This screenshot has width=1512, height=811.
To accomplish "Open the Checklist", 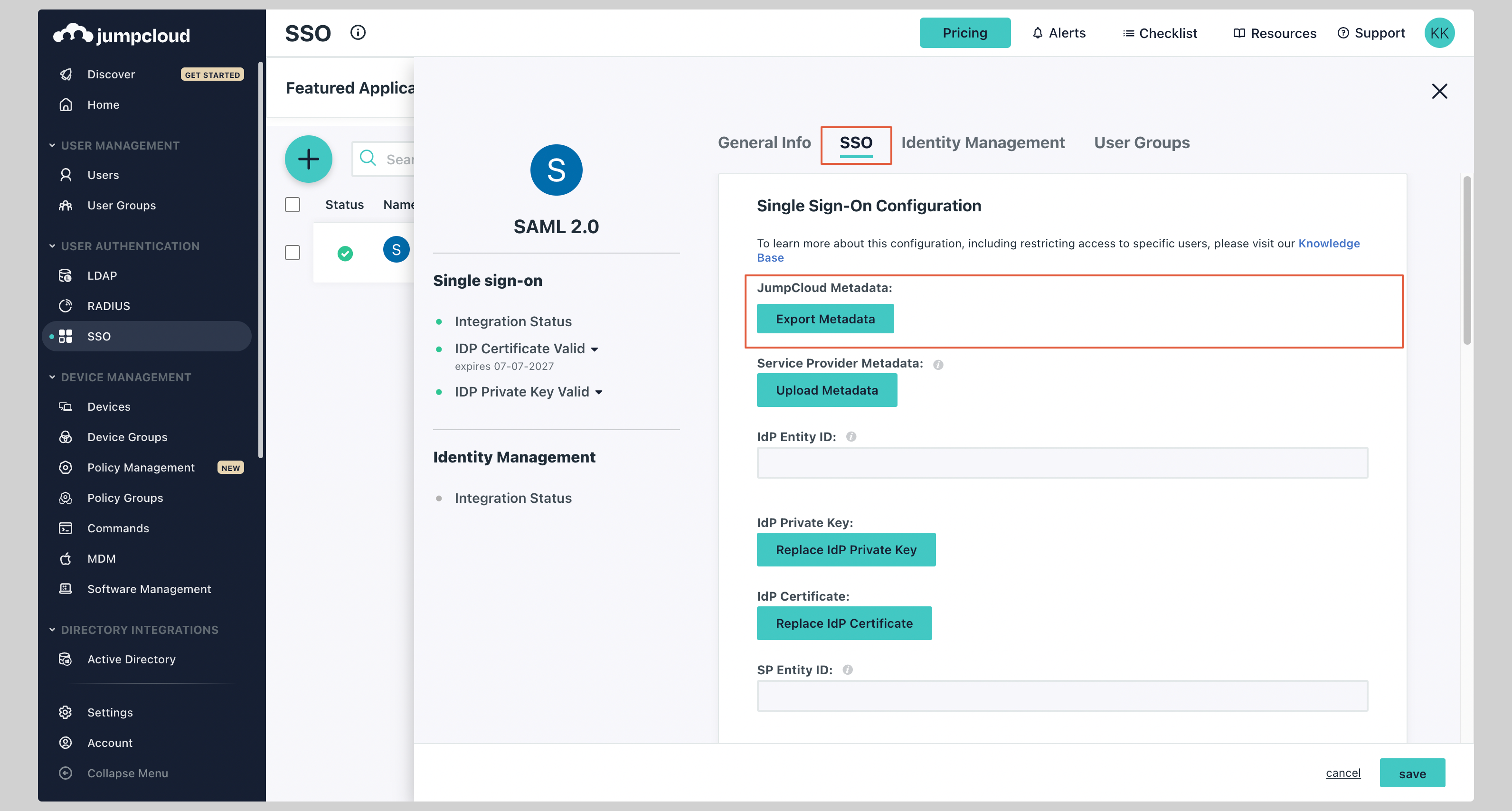I will pyautogui.click(x=1161, y=33).
